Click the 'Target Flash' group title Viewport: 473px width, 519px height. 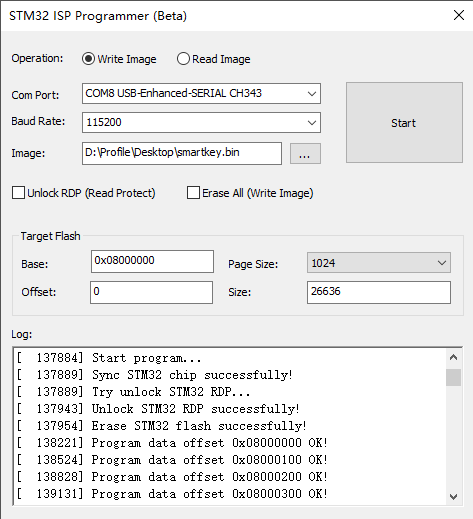(50, 236)
